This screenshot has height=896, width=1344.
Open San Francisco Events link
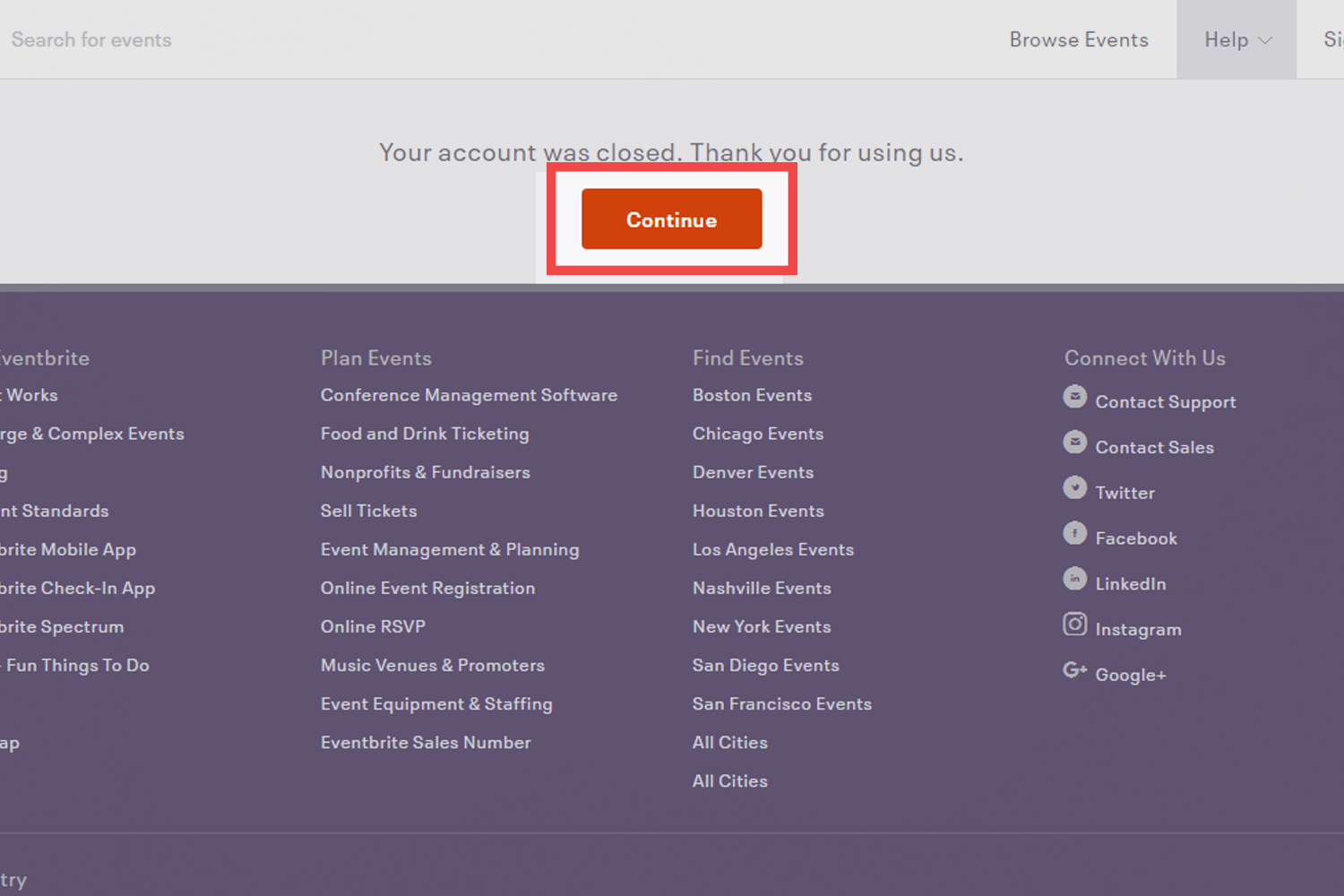coord(781,704)
